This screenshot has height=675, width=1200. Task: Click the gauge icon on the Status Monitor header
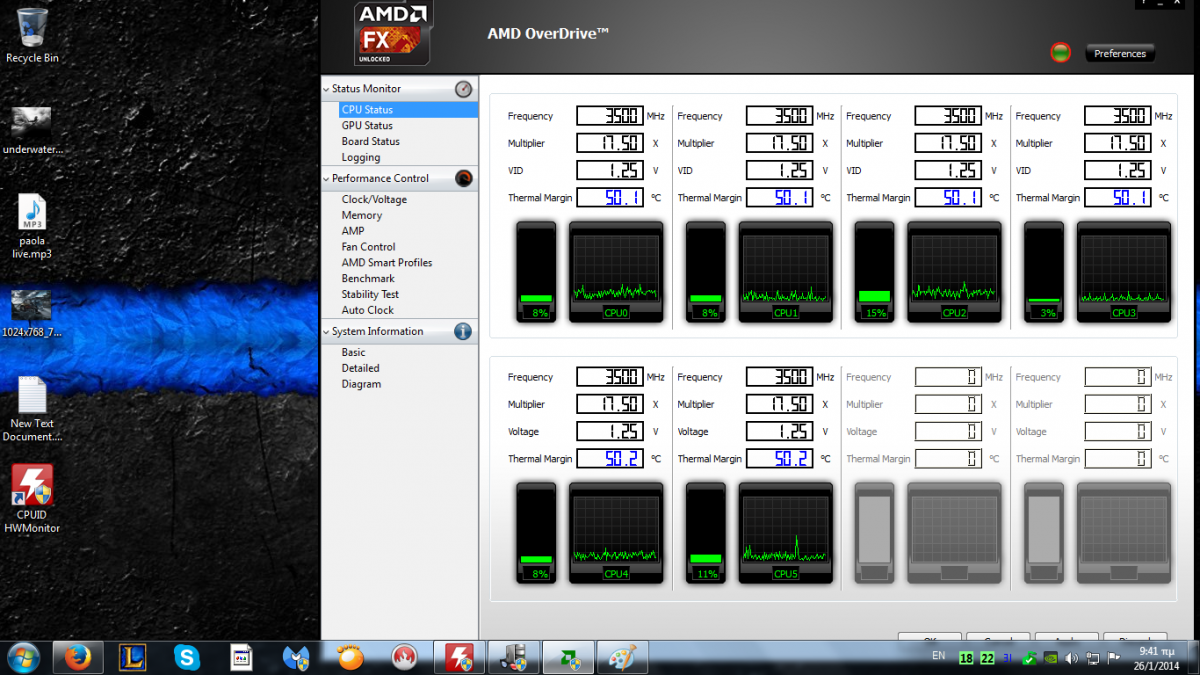(463, 89)
